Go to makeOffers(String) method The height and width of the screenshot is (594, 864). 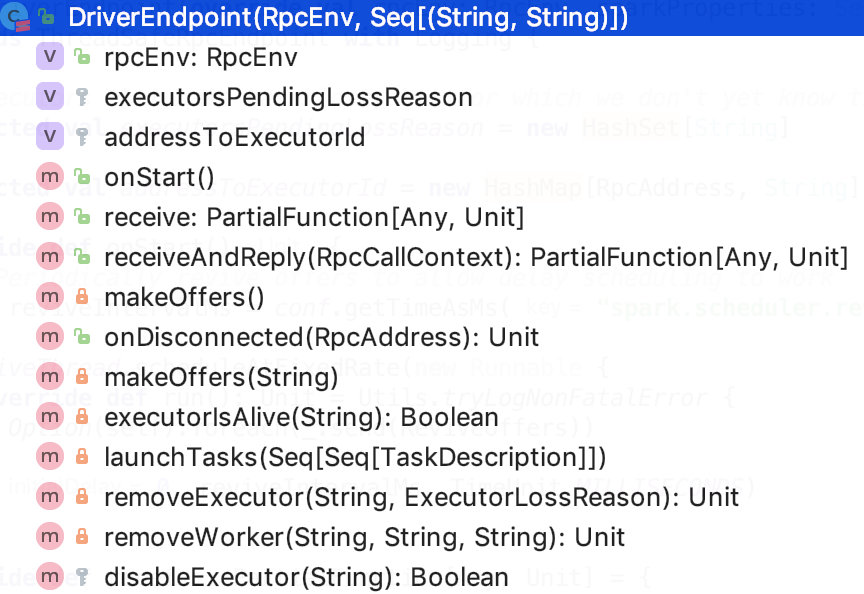(221, 378)
